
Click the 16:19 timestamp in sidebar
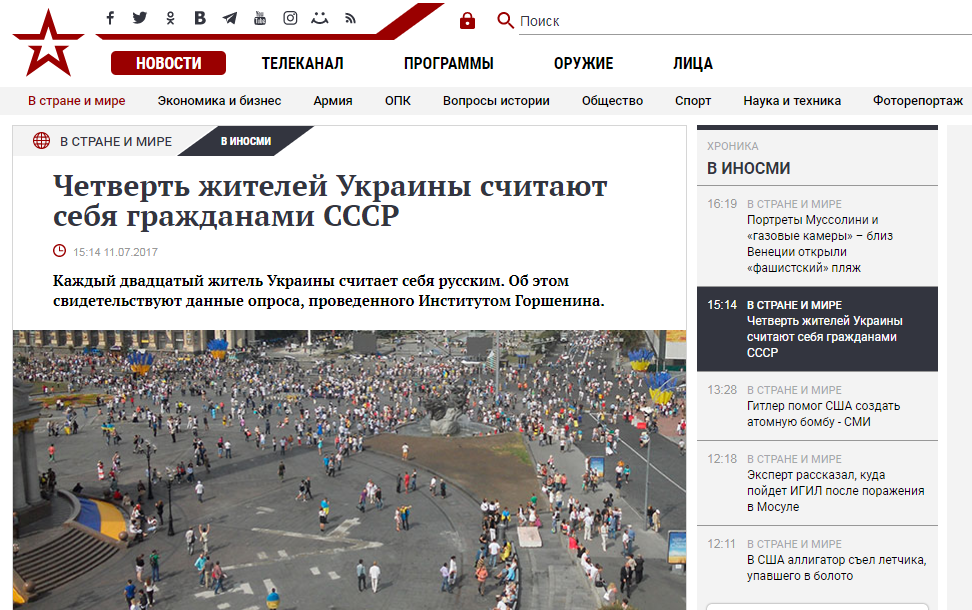pos(722,203)
